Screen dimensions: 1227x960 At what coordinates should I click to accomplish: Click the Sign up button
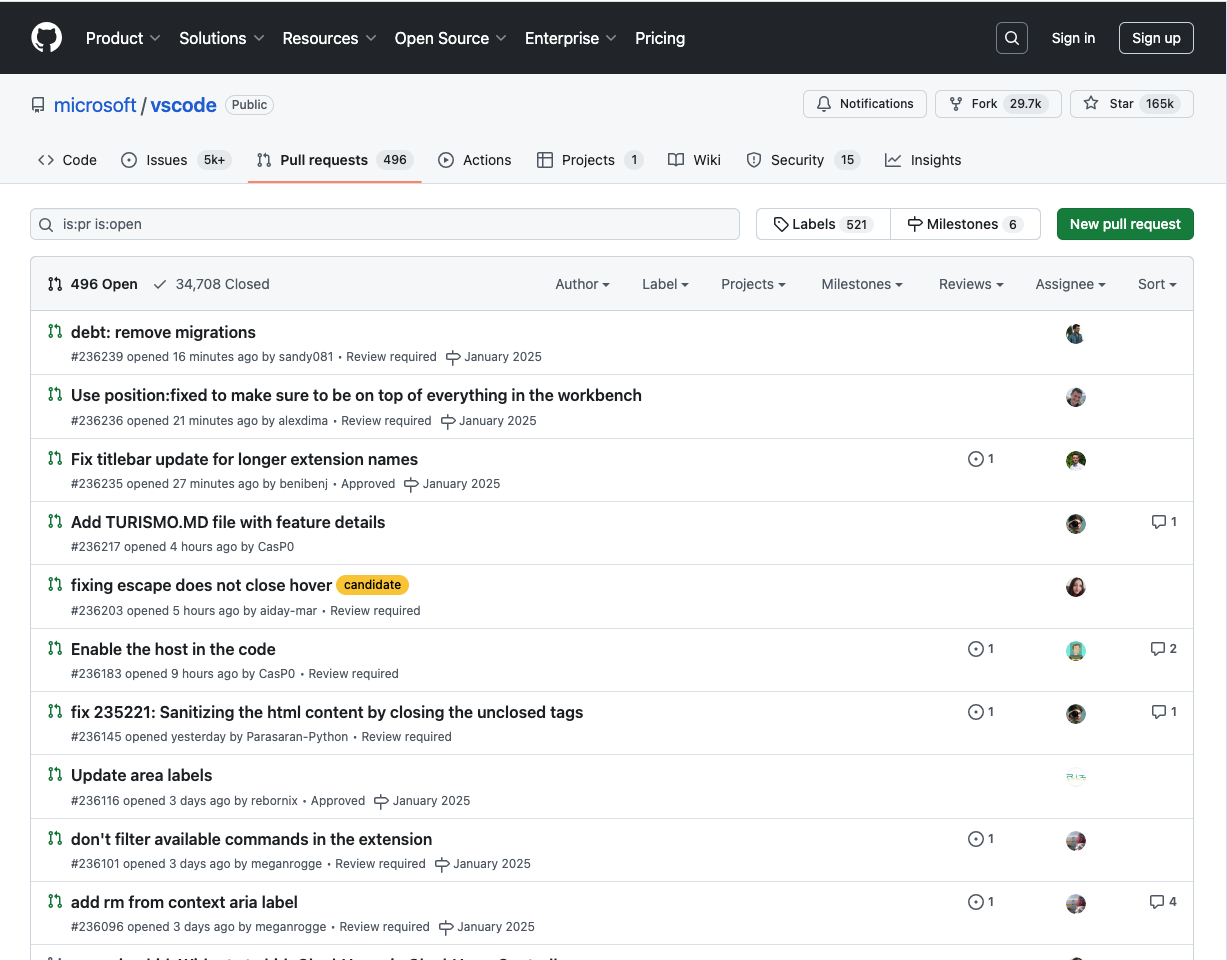[x=1156, y=38]
